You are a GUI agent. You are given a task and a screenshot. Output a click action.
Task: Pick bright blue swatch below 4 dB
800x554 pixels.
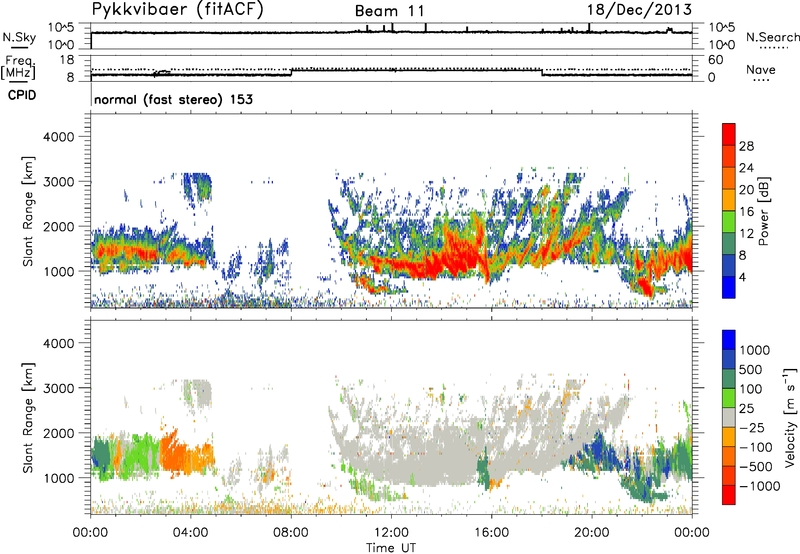729,287
